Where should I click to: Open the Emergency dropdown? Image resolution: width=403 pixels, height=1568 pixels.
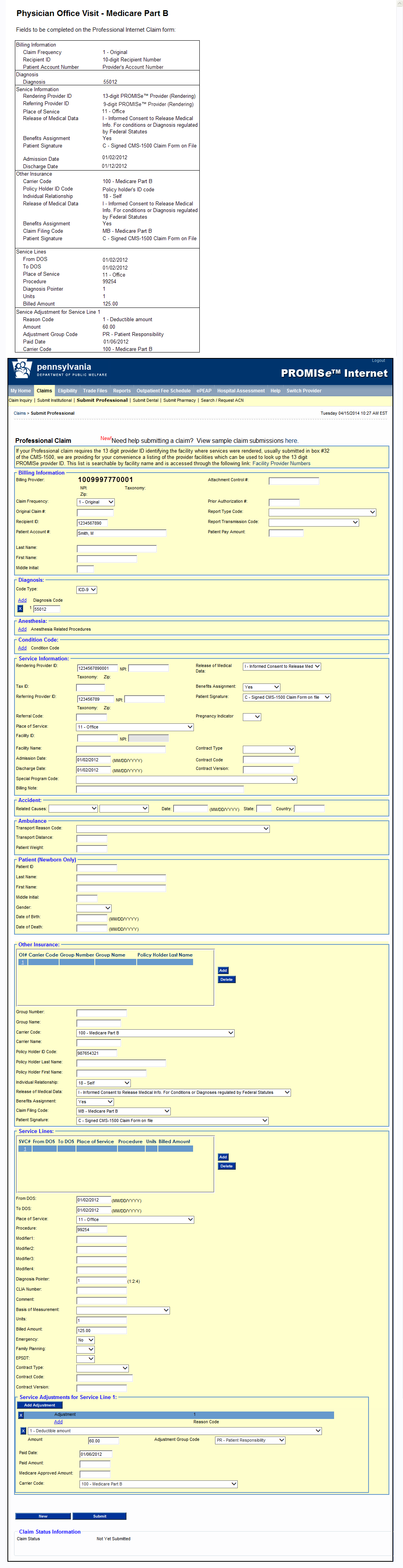[85, 1340]
